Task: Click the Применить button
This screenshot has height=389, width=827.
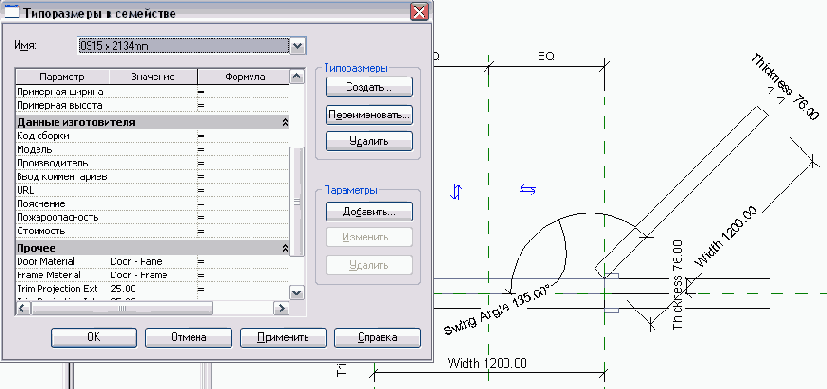Action: point(283,338)
